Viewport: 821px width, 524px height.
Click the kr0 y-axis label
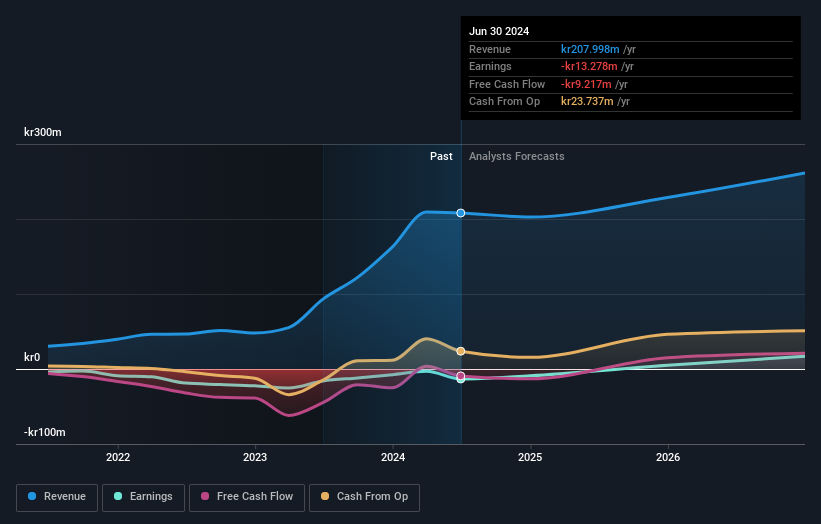coord(32,358)
